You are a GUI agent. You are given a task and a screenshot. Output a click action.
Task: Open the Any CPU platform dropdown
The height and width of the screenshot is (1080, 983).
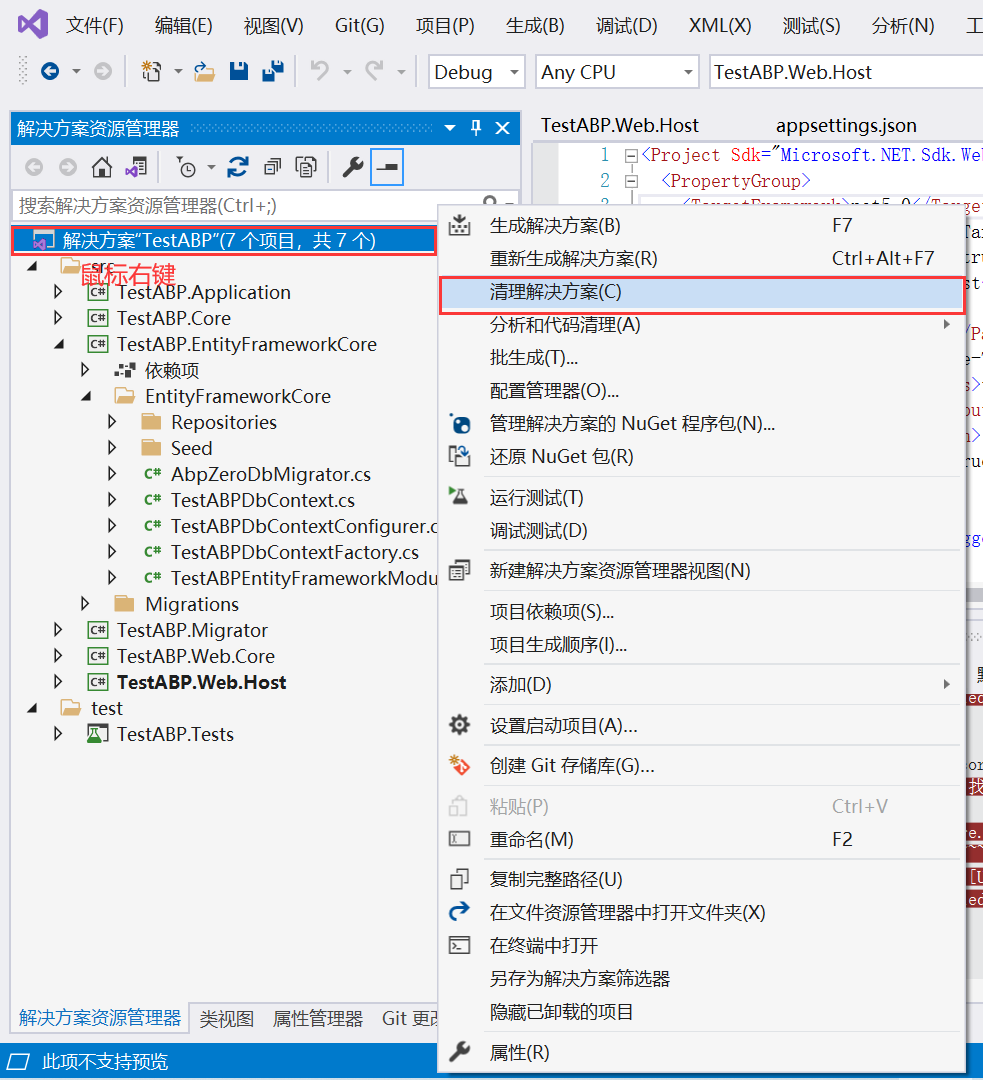[x=617, y=72]
